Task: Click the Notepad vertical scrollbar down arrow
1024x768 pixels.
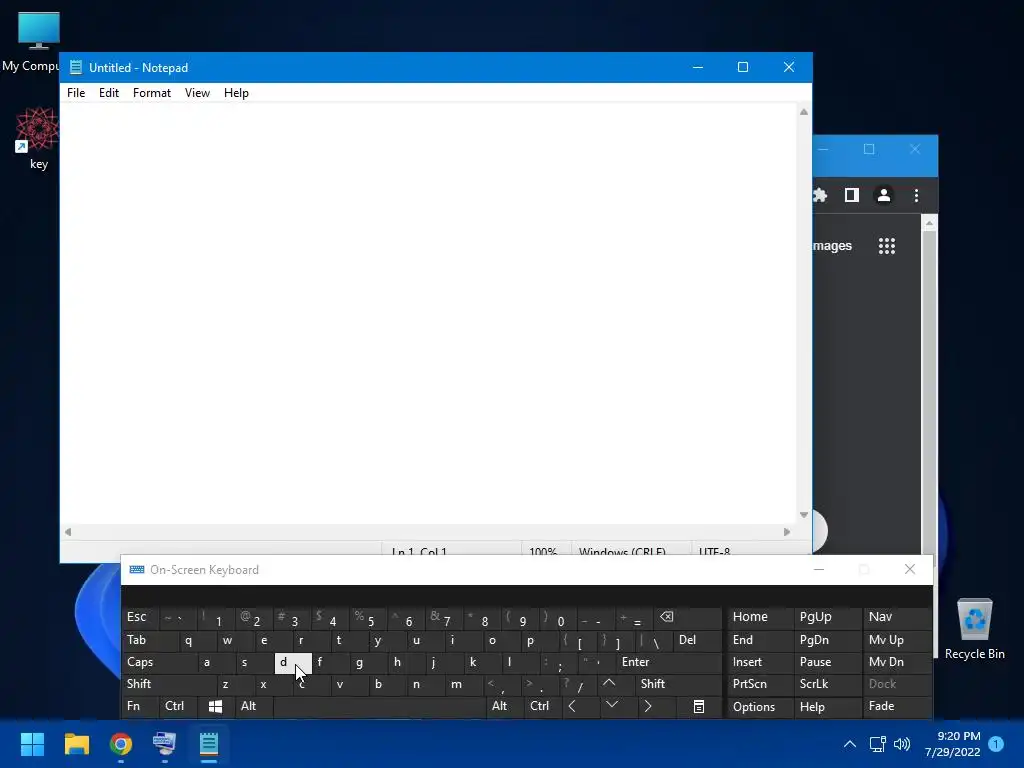Action: click(804, 515)
